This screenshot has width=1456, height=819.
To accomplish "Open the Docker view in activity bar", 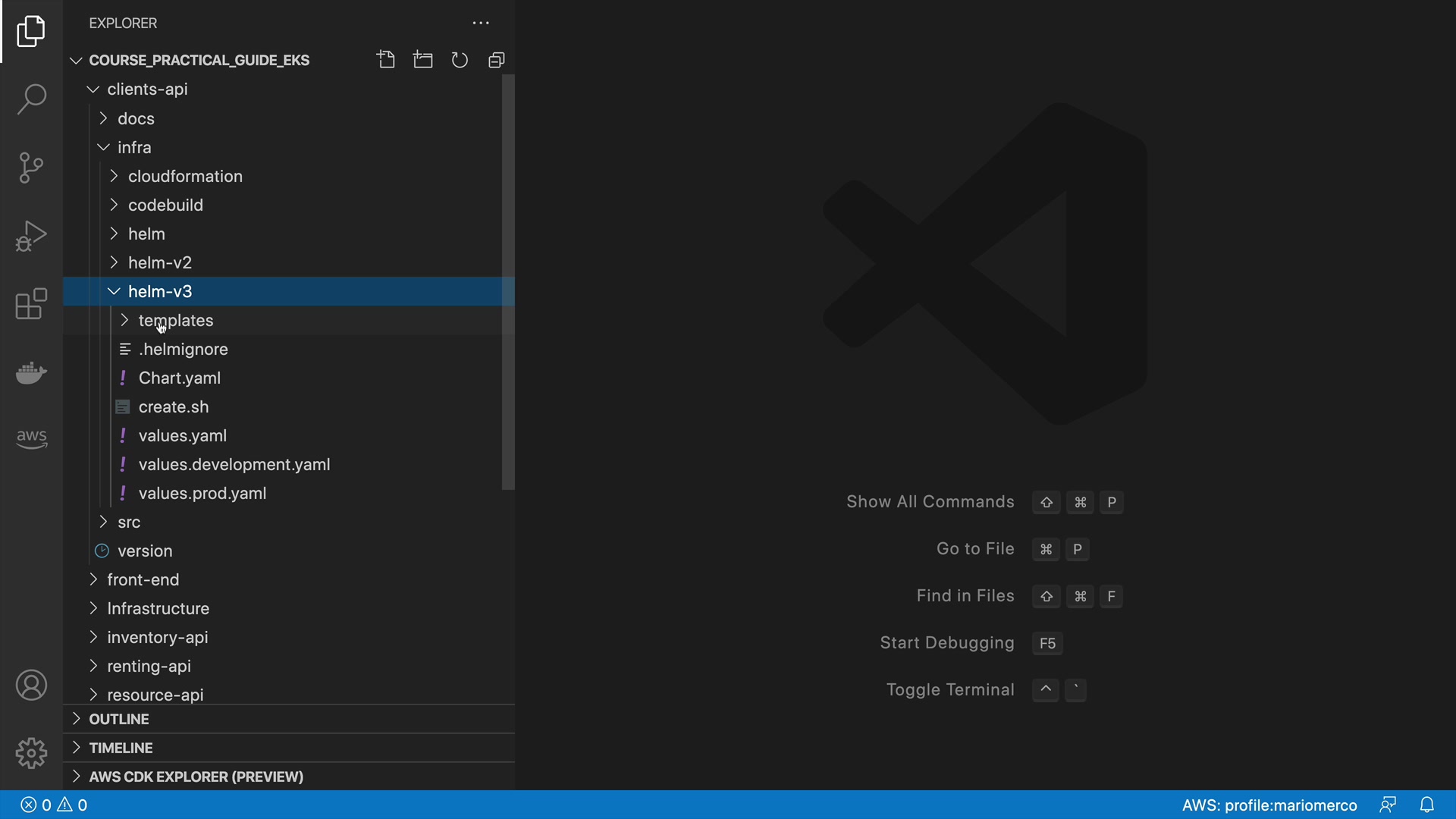I will [31, 372].
